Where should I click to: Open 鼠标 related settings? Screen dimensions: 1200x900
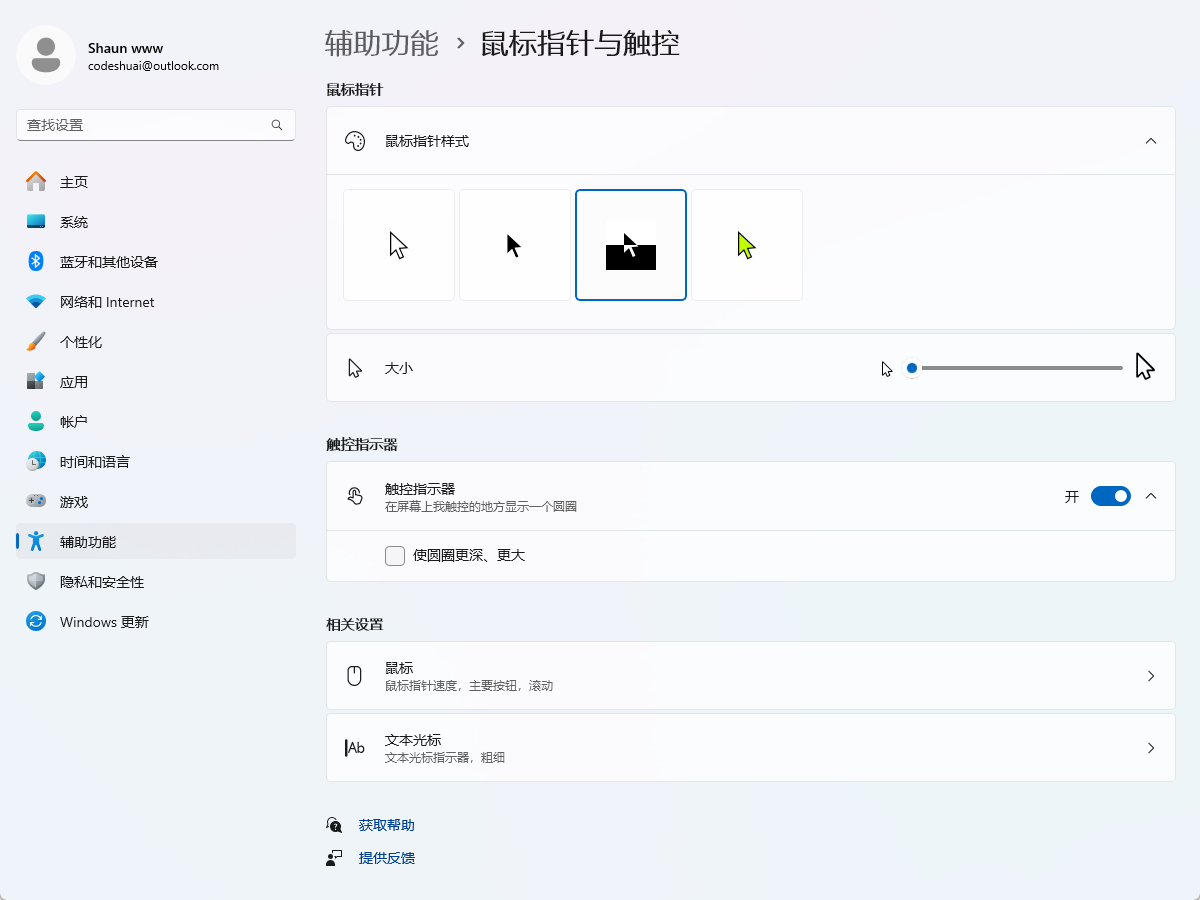(x=750, y=675)
